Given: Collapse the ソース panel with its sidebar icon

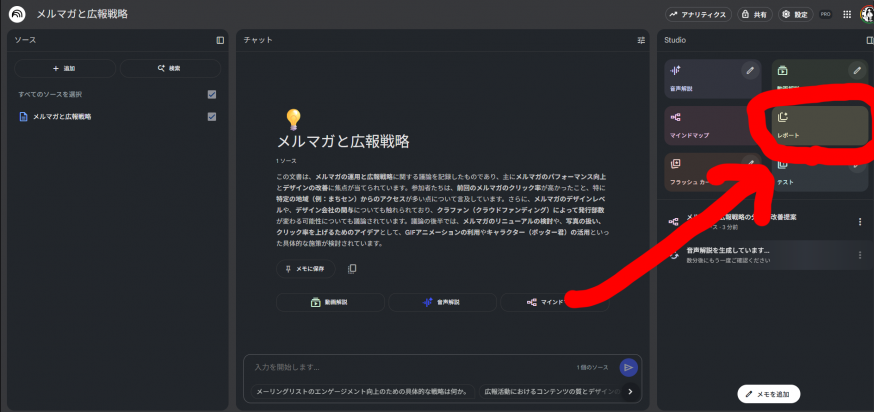Looking at the screenshot, I should click(220, 40).
